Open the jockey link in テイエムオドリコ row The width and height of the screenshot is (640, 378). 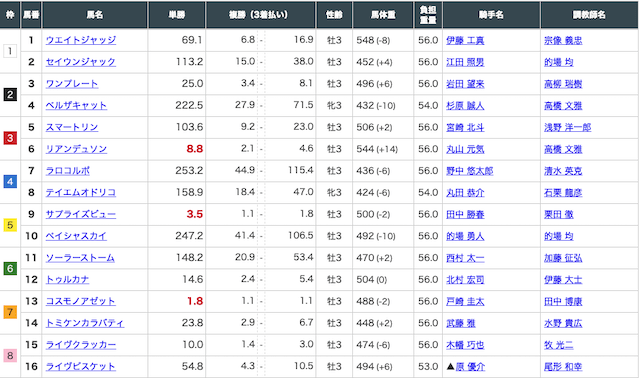tap(465, 193)
